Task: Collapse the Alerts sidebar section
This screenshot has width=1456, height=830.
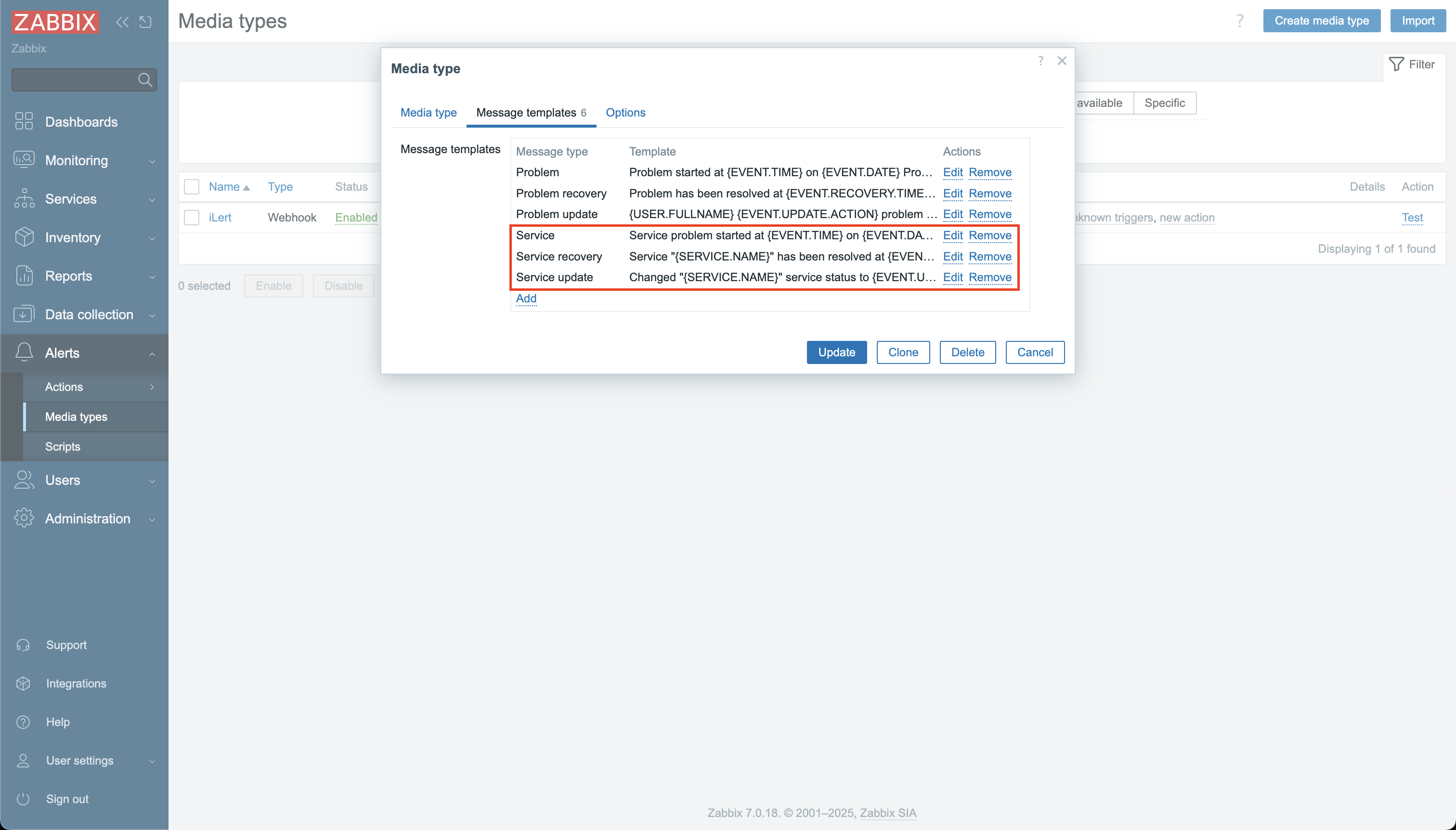Action: click(x=152, y=353)
